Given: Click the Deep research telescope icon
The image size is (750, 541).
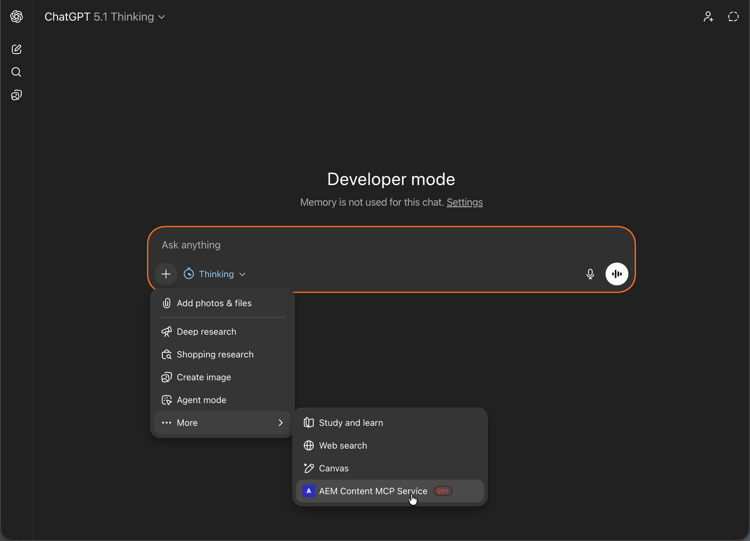Looking at the screenshot, I should (x=166, y=331).
